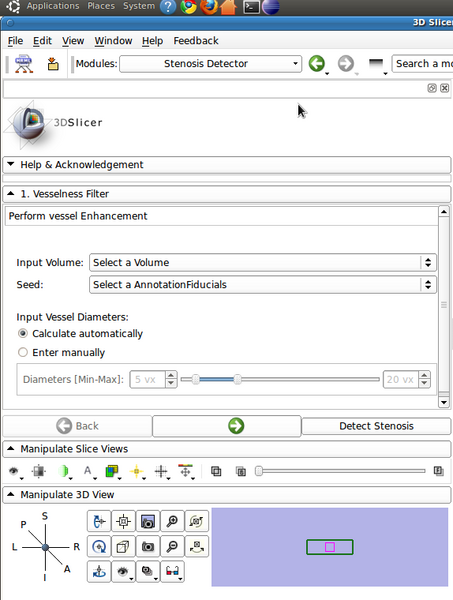Open the 3D background color cubes menu

(148, 572)
